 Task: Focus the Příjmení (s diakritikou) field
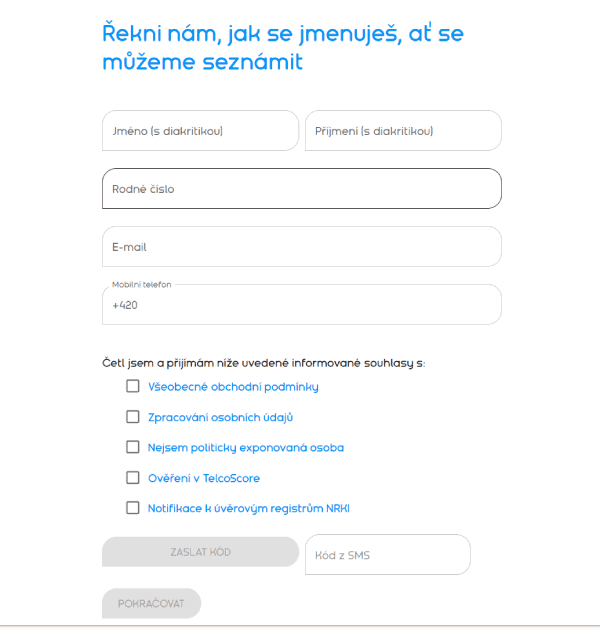point(403,131)
